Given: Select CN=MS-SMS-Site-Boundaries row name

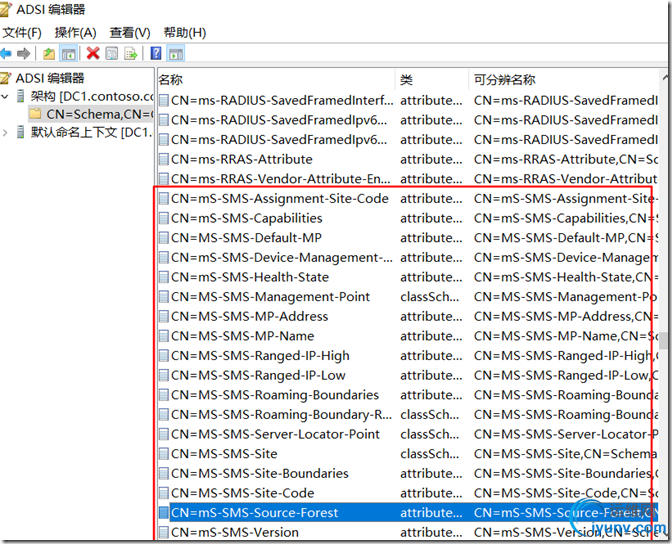Looking at the screenshot, I should (260, 474).
